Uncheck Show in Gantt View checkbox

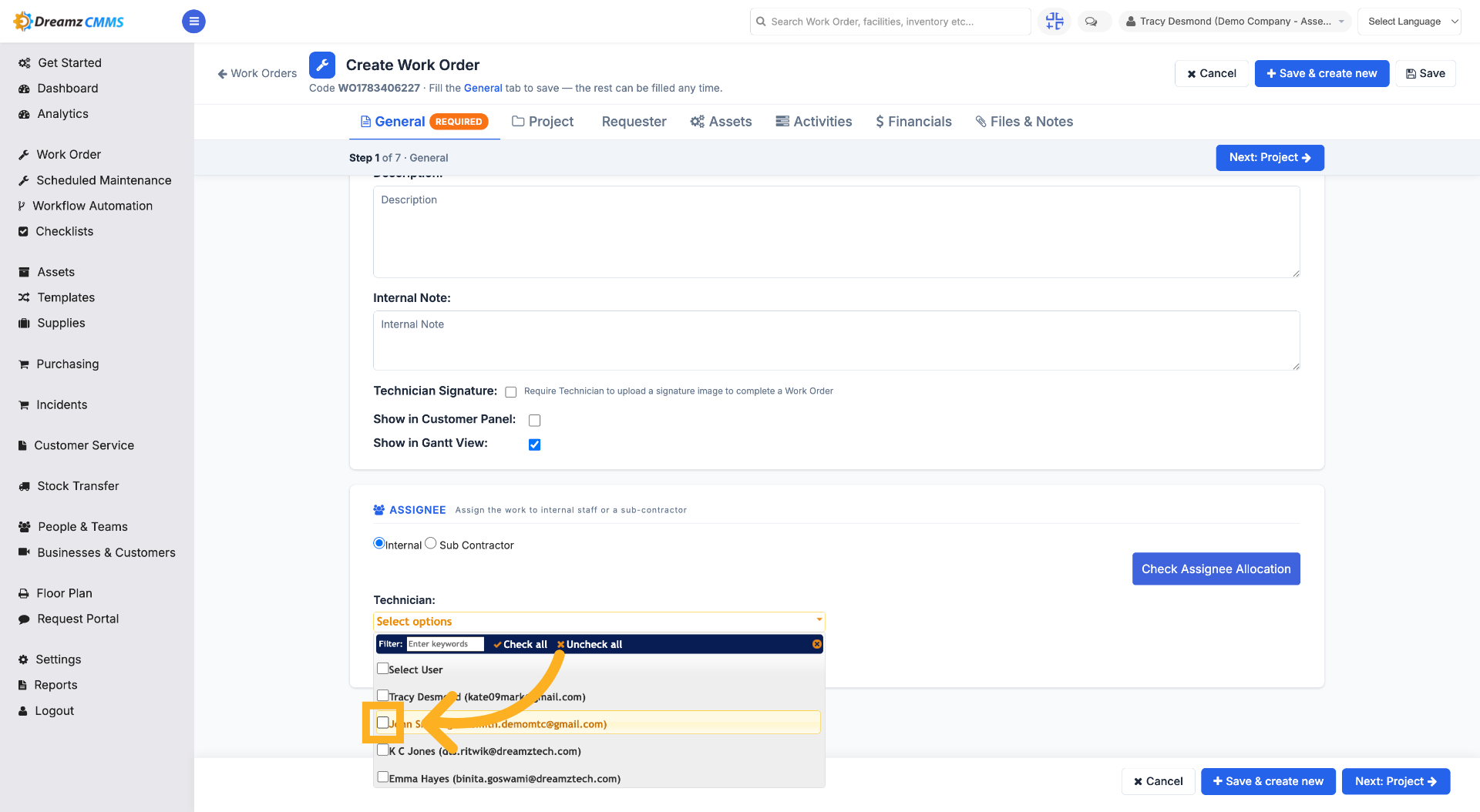point(534,445)
